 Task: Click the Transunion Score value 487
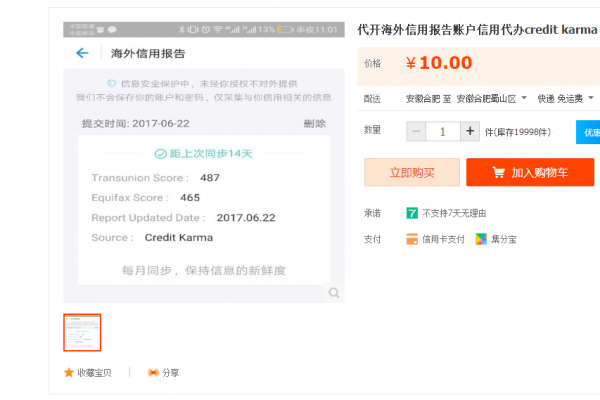[x=210, y=178]
